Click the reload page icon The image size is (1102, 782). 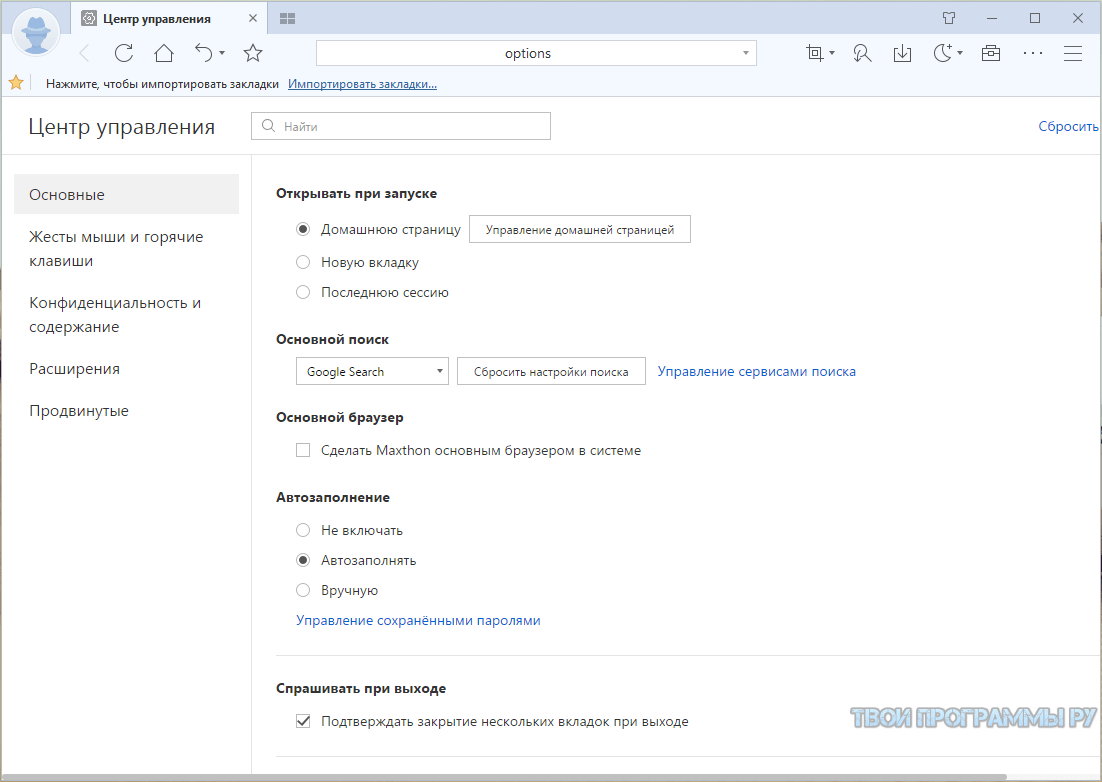124,53
